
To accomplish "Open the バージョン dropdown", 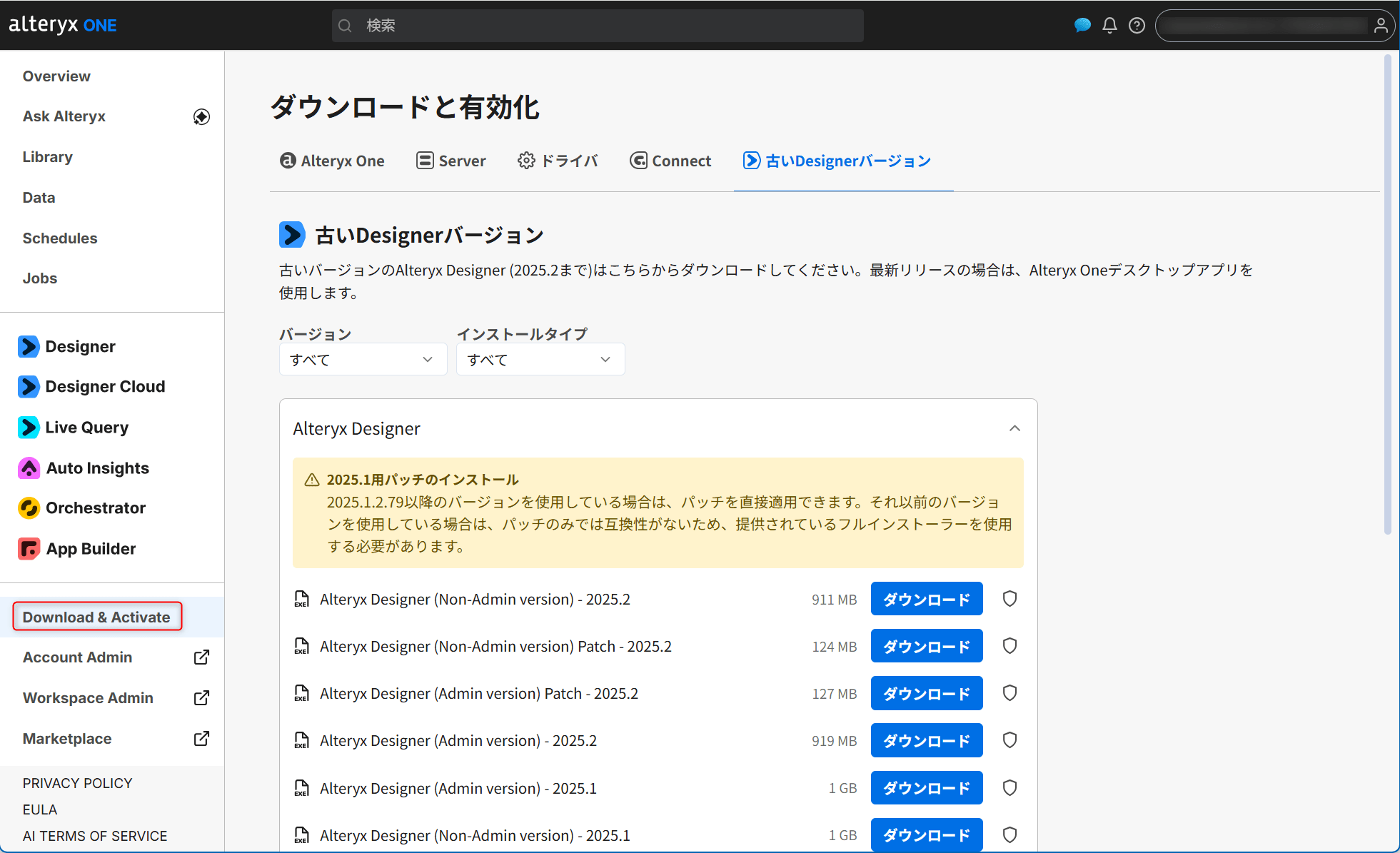I will point(363,360).
